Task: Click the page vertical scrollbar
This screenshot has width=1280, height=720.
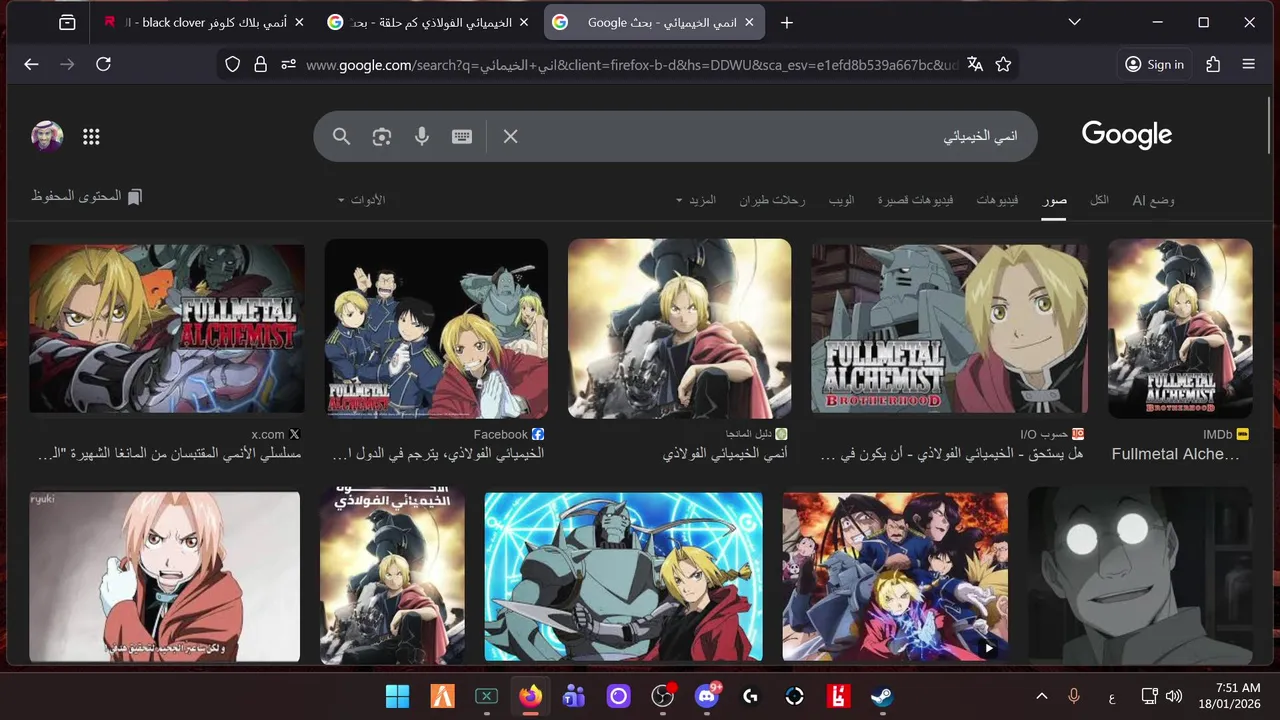Action: (x=1269, y=125)
